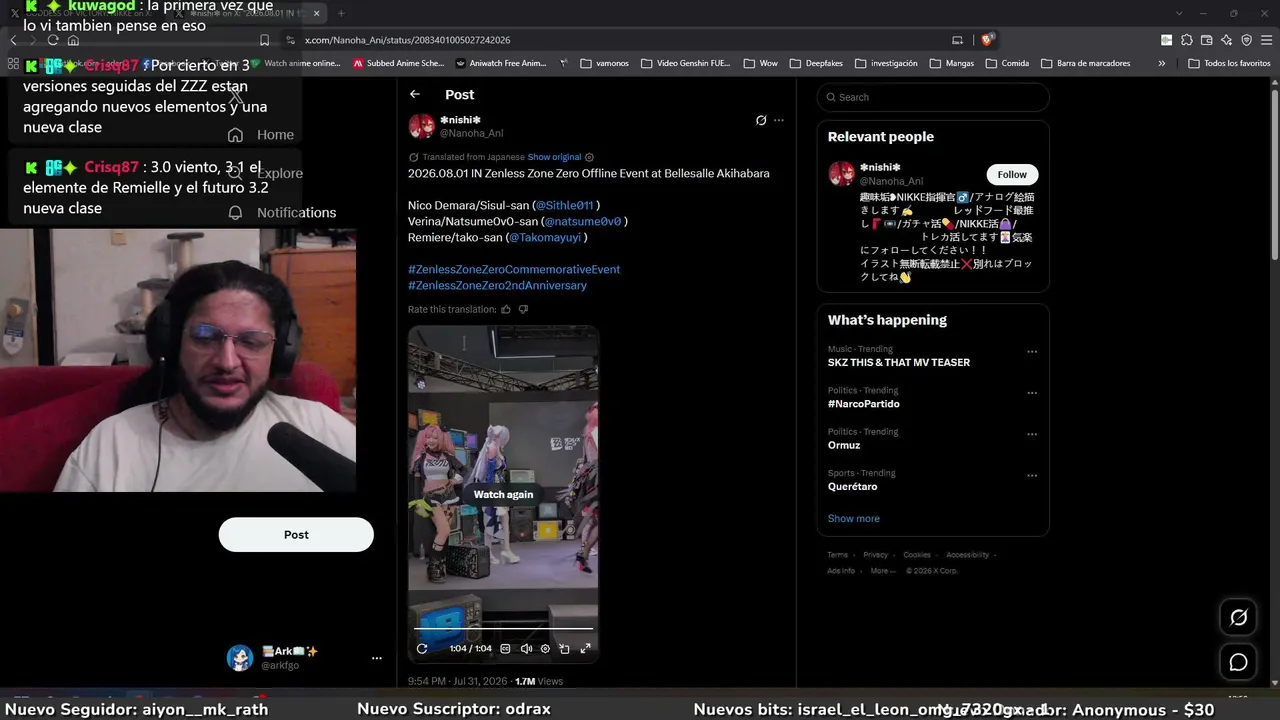Enable picture-in-picture for the video
Screen dimensions: 1280x720
click(564, 648)
